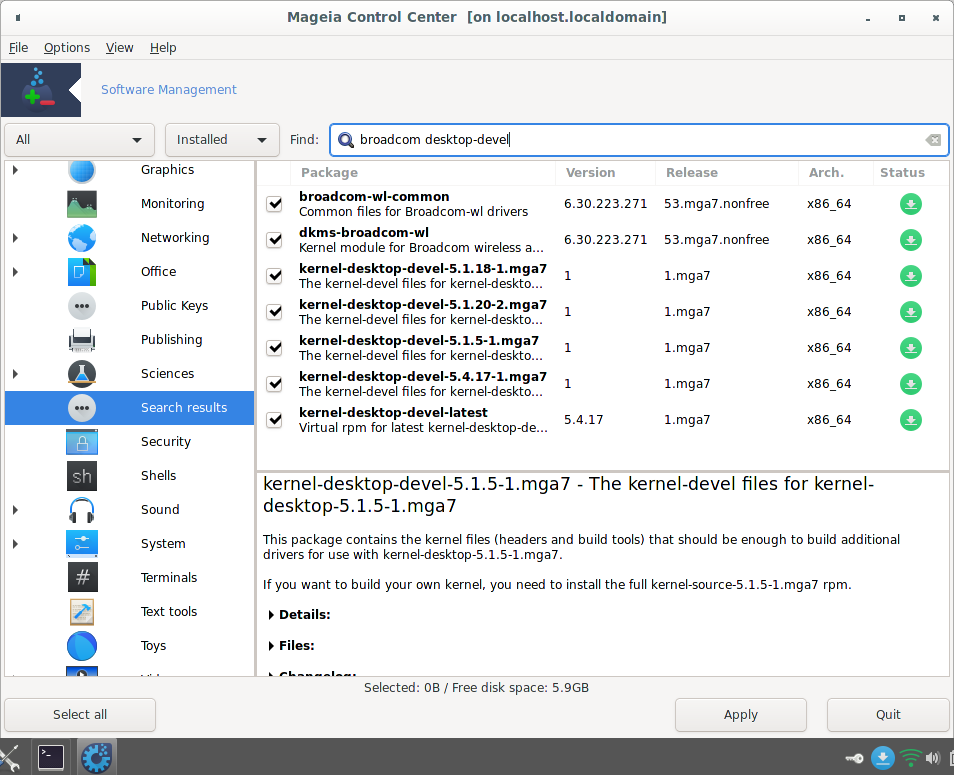Open the Help menu

pos(163,47)
